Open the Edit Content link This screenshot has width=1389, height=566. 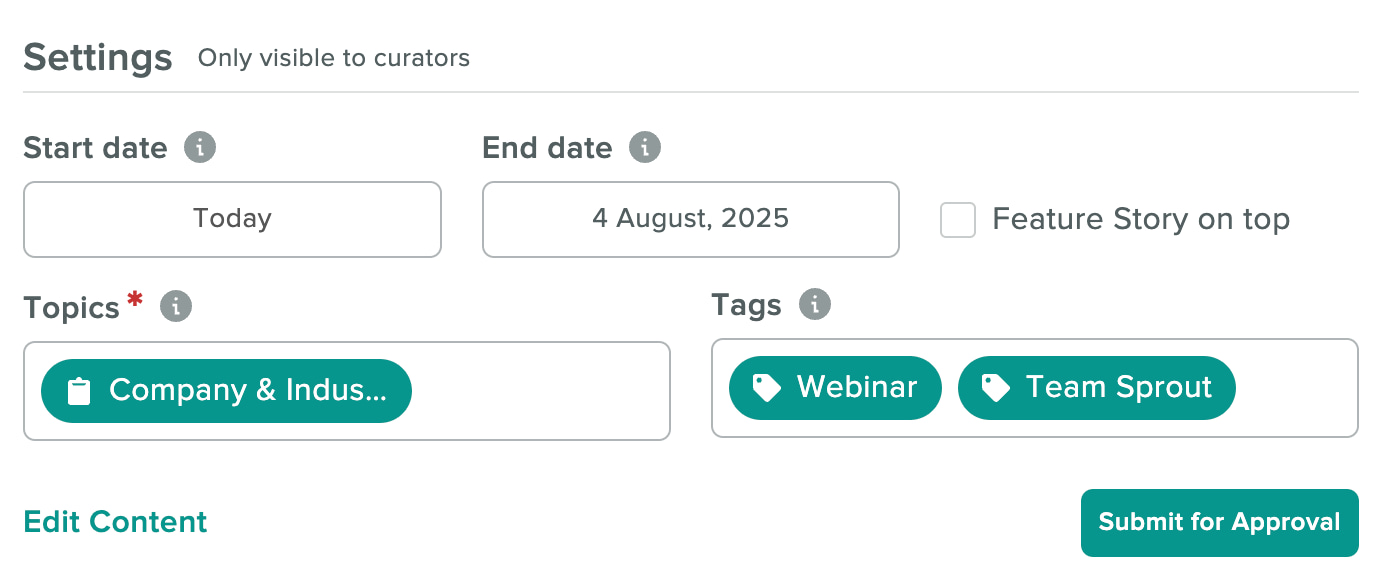(115, 522)
